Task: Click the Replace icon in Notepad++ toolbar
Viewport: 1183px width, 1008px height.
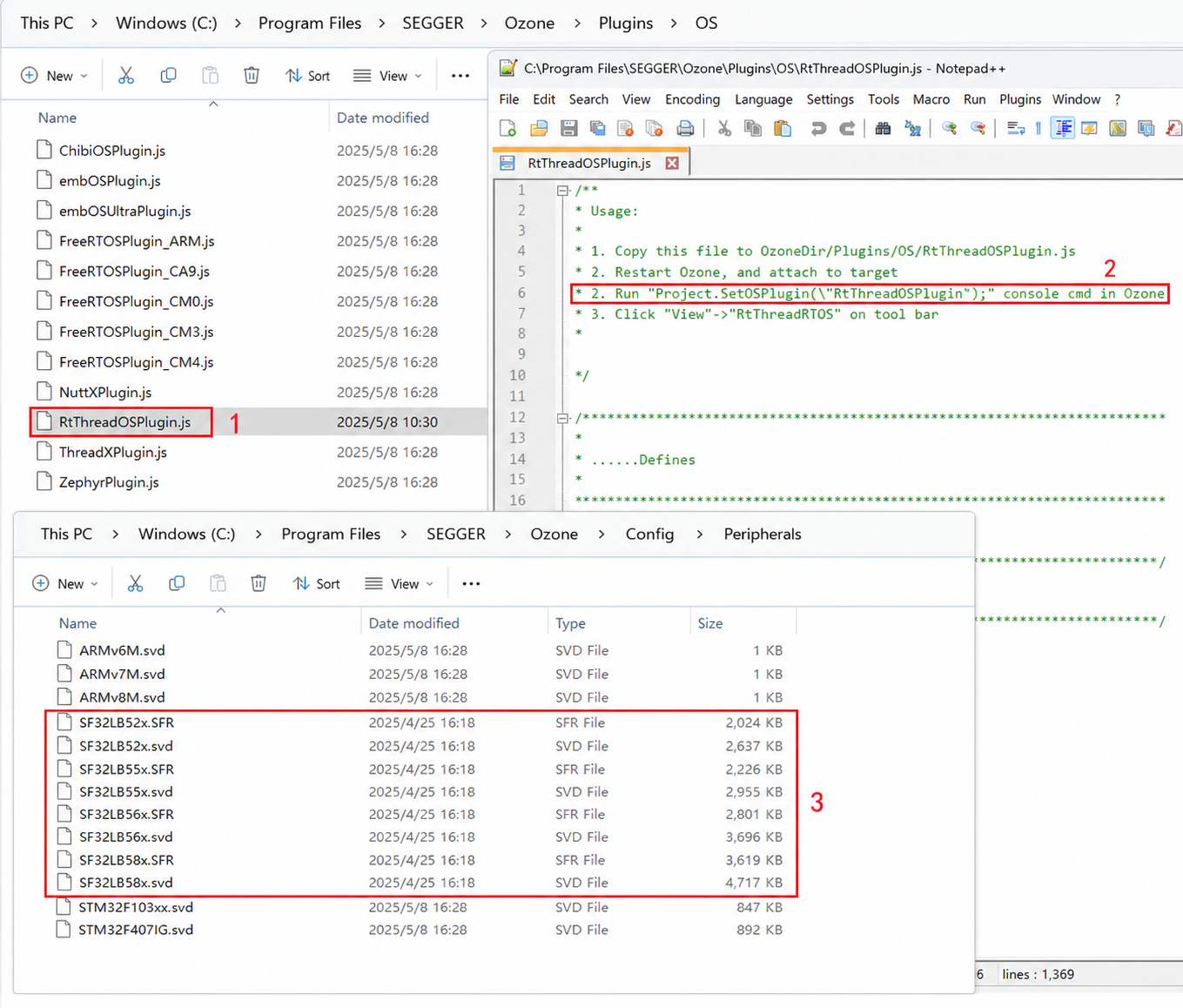Action: click(x=912, y=129)
